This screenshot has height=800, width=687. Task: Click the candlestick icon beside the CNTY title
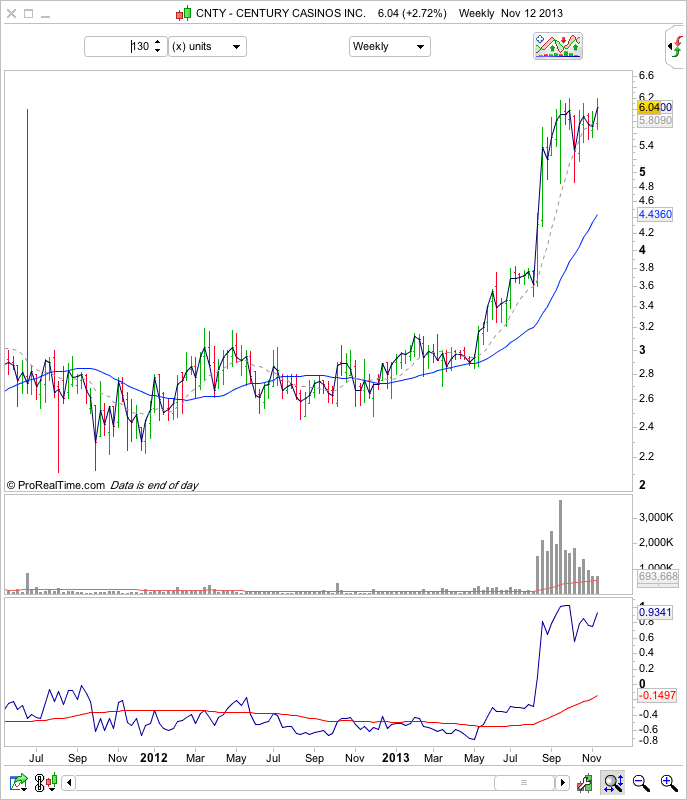click(184, 13)
